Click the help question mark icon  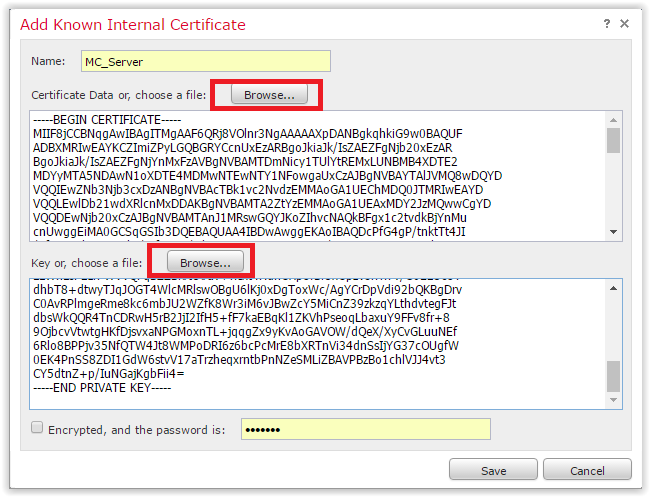[606, 24]
